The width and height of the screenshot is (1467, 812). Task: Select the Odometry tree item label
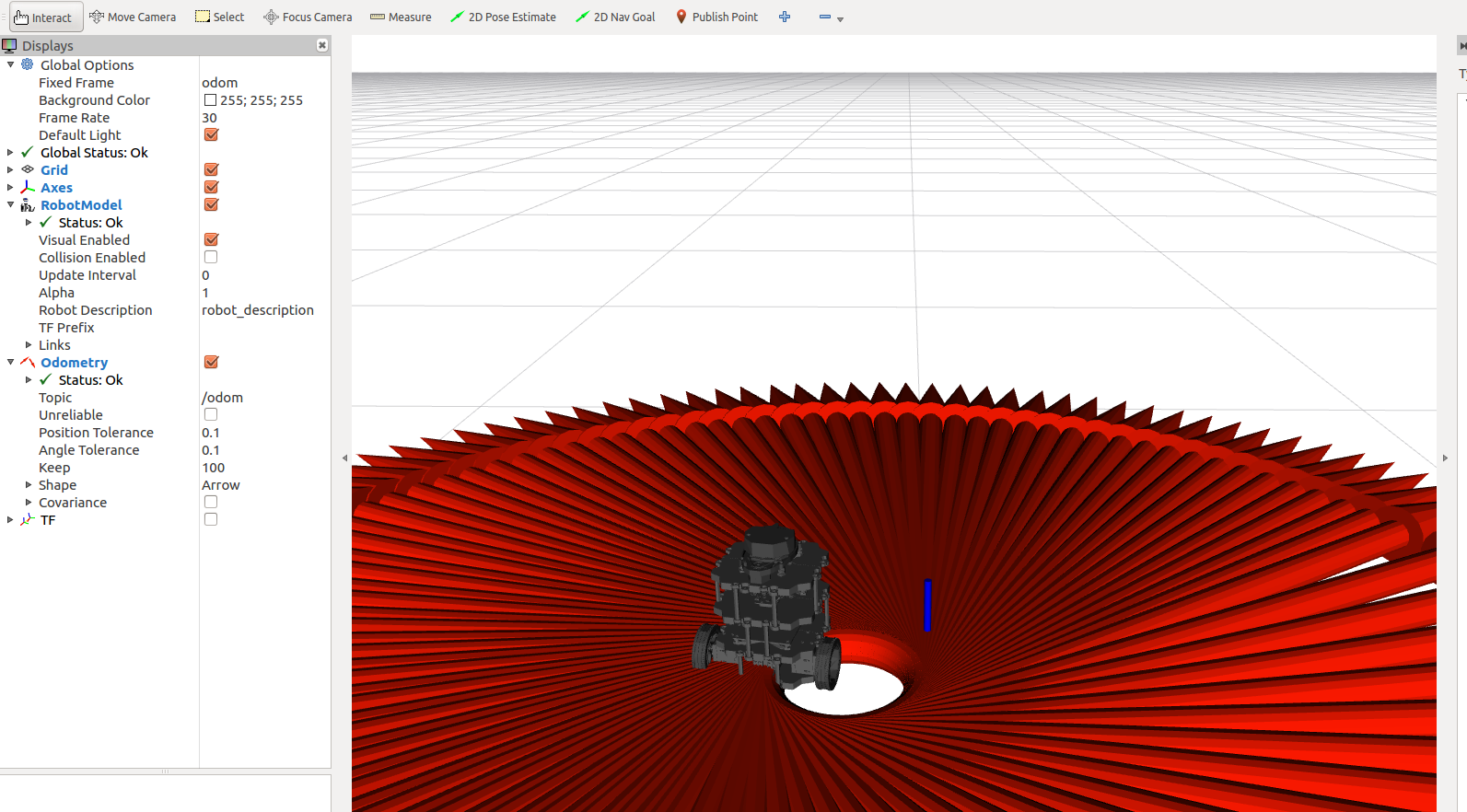[x=74, y=362]
